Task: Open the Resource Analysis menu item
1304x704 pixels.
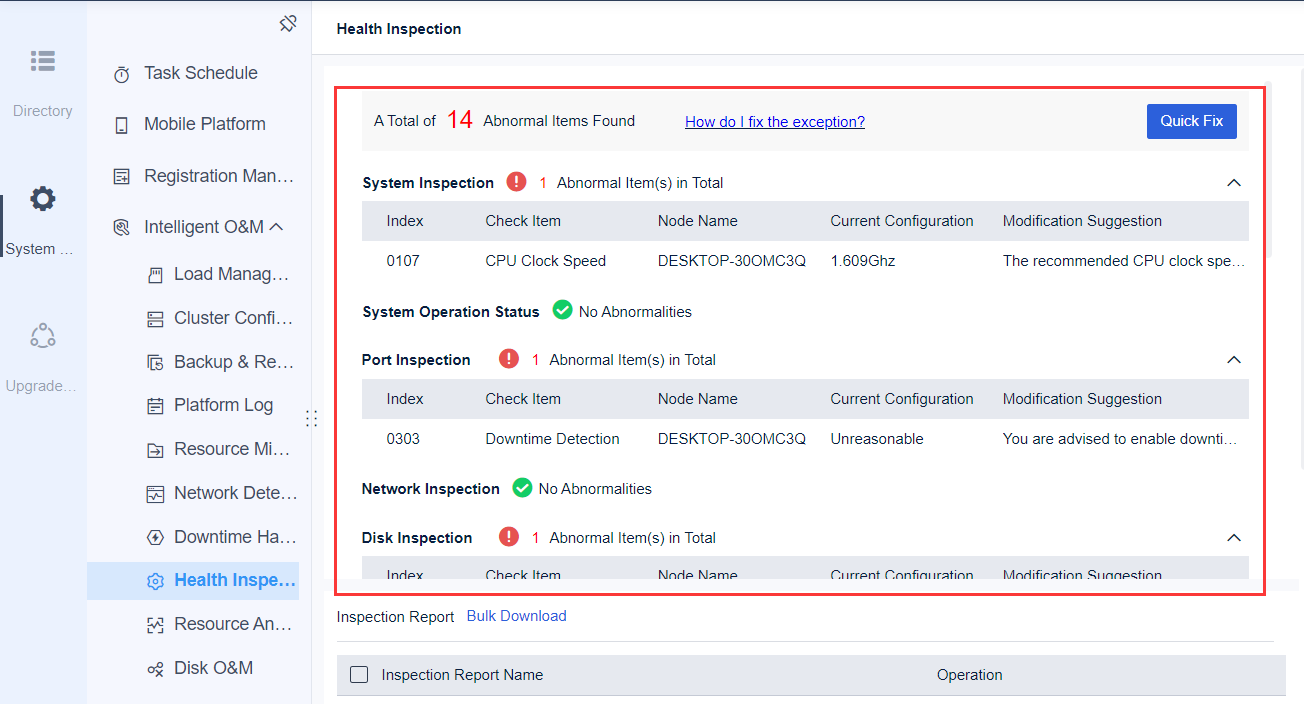Action: pos(154,624)
